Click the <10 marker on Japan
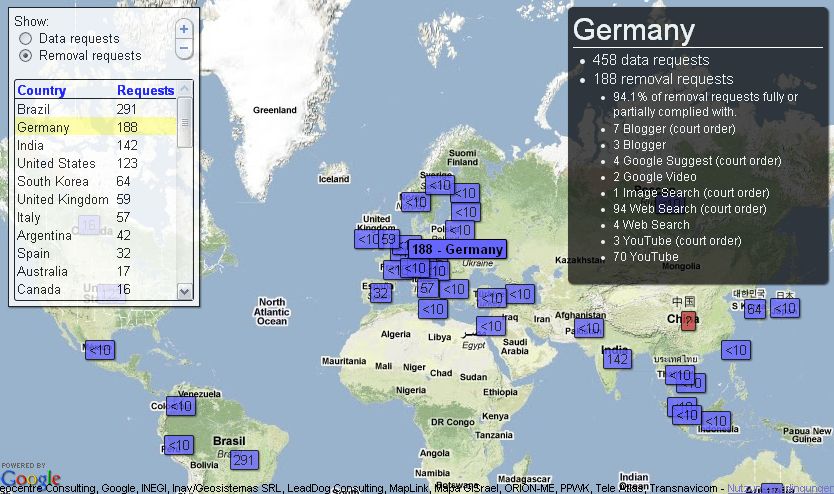Screen dimensions: 834x494 pos(785,308)
